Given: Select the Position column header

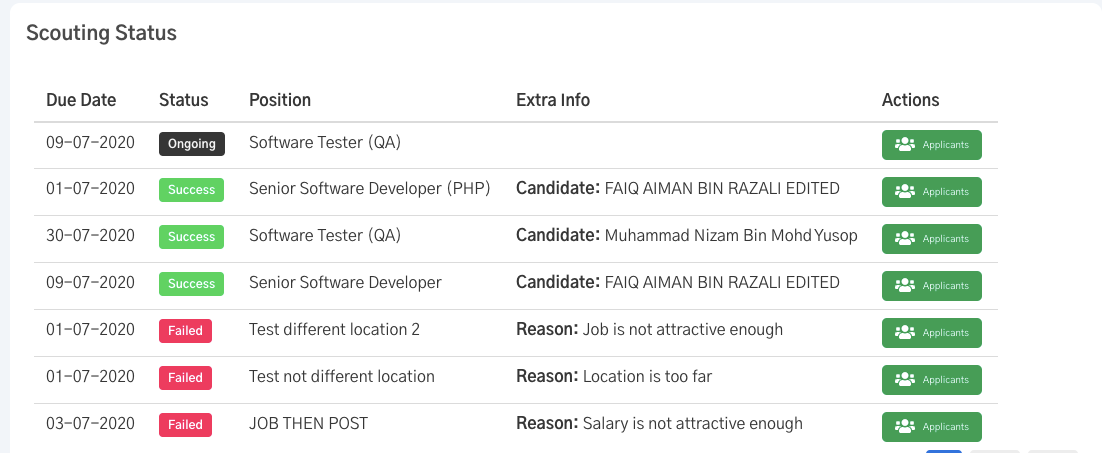Looking at the screenshot, I should (x=280, y=100).
